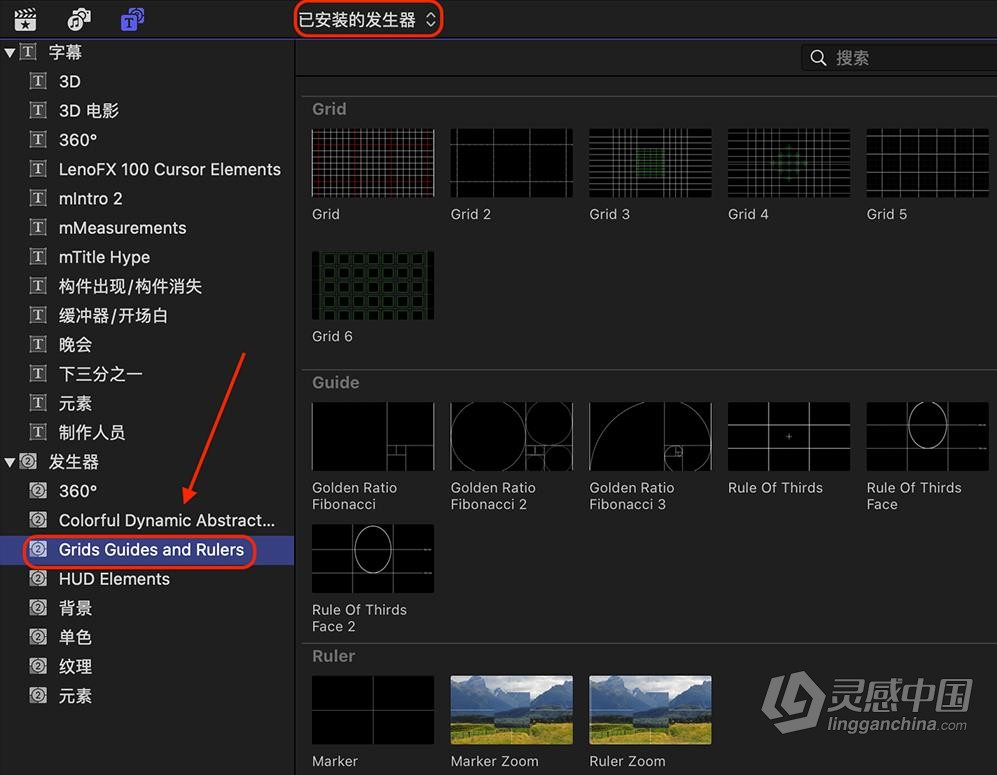
Task: Select the 发生器 top-level category
Action: tap(74, 462)
